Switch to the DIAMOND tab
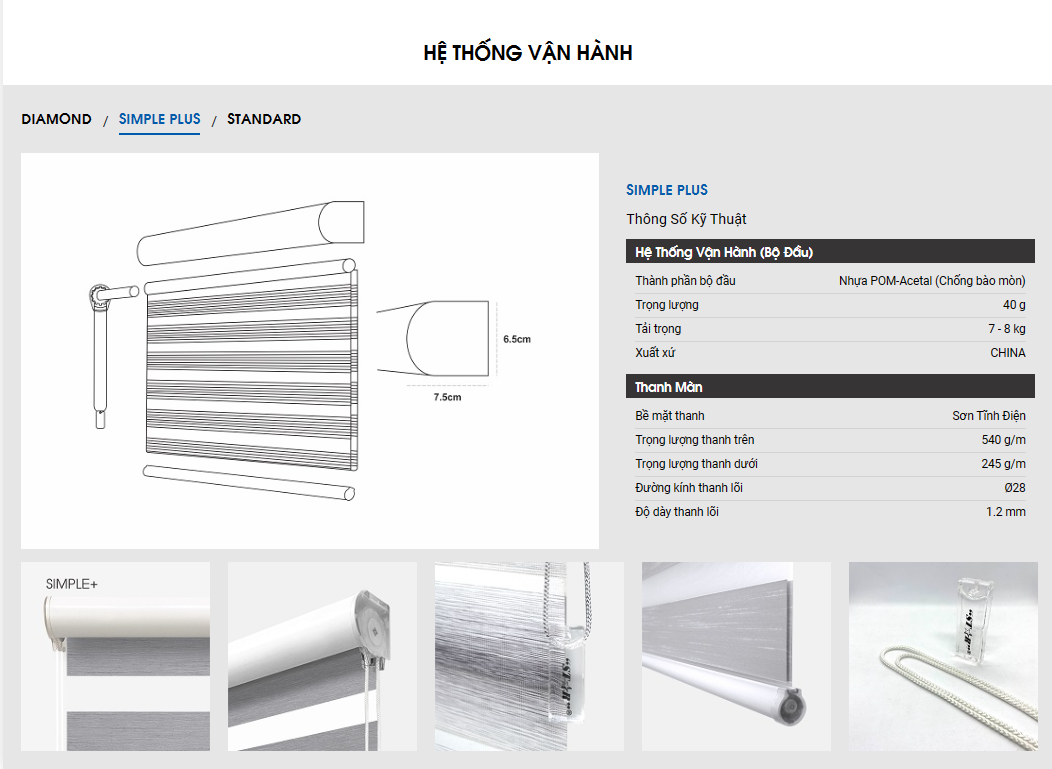This screenshot has height=769, width=1052. click(x=56, y=119)
